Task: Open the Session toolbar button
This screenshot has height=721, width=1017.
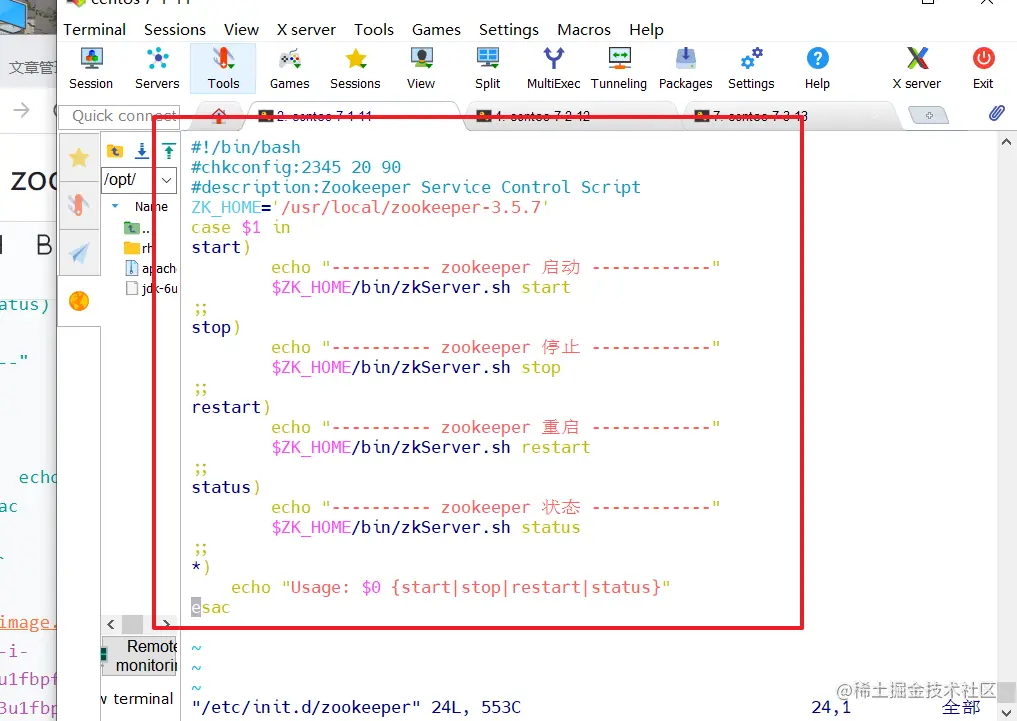Action: coord(91,69)
